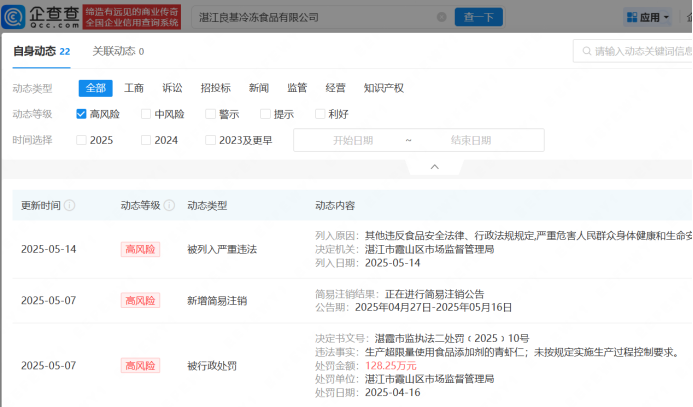Screen dimensions: 693x407
Task: Tick the 2025 time filter checkbox
Action: [82, 140]
